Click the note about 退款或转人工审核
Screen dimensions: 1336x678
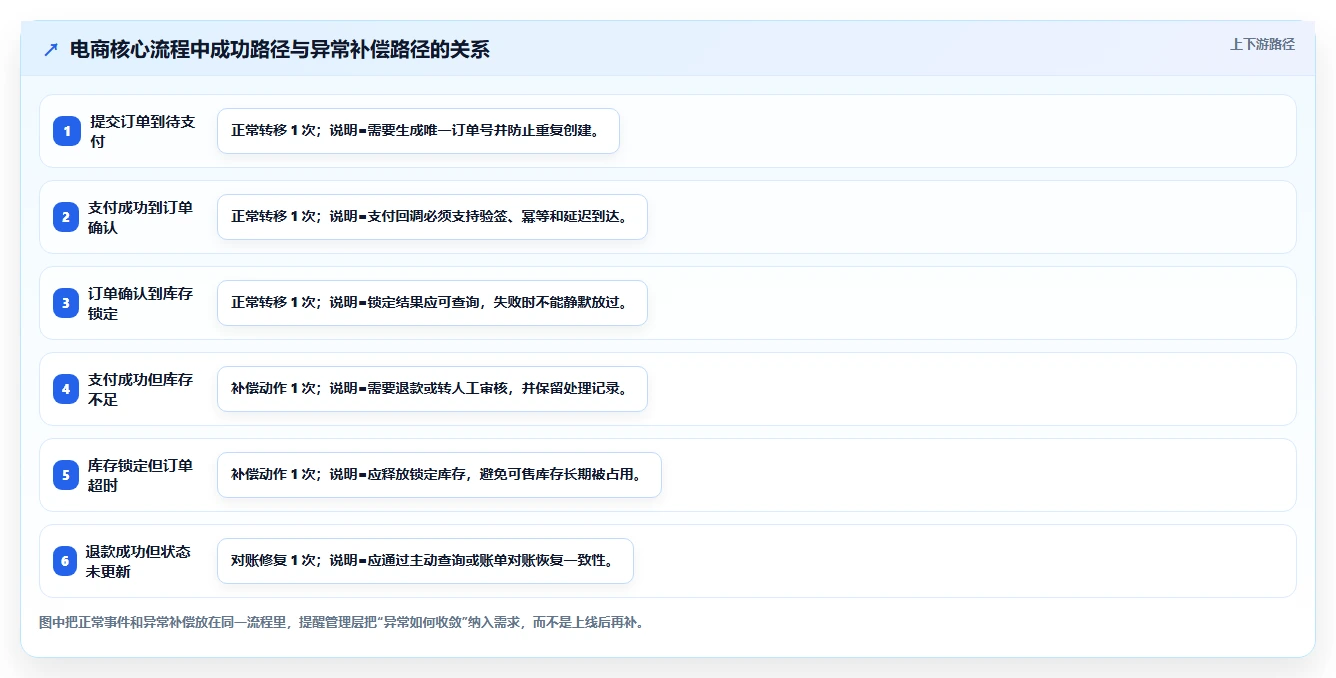pyautogui.click(x=432, y=389)
